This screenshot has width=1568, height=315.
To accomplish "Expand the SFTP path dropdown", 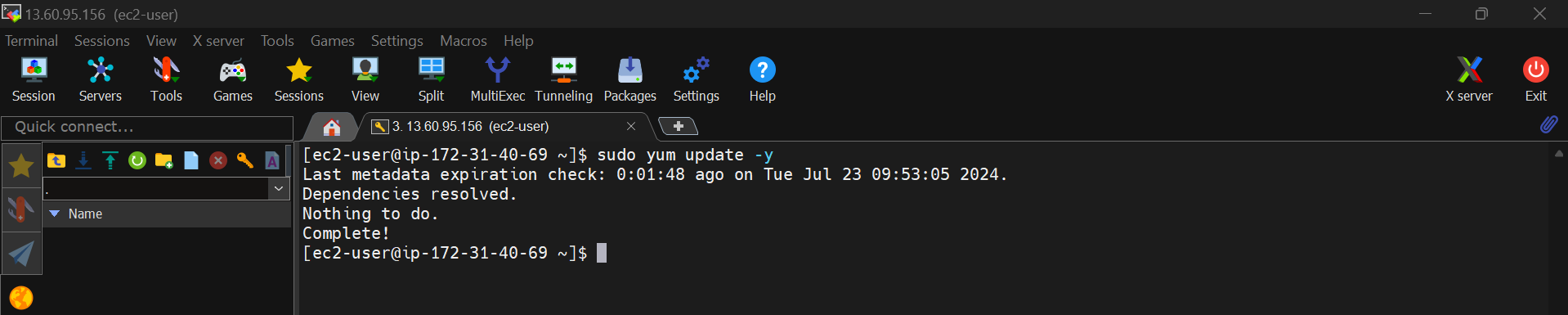I will 279,189.
